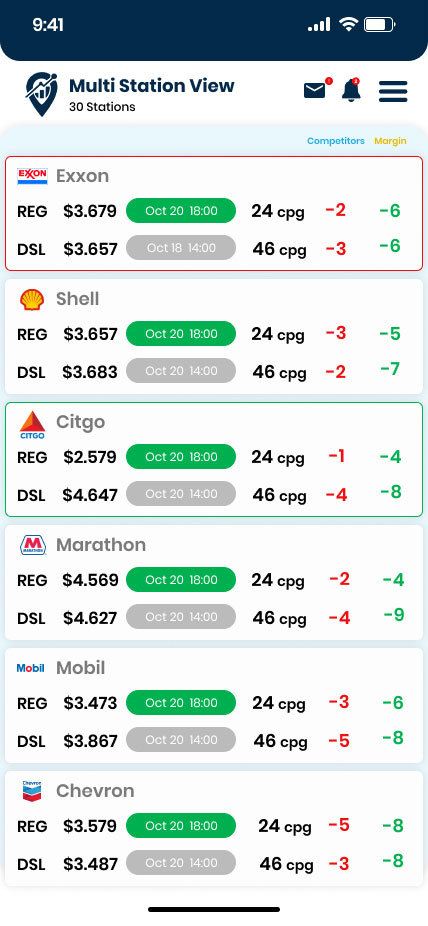The width and height of the screenshot is (428, 926).
Task: Open the Chevron station card title
Action: tap(95, 791)
